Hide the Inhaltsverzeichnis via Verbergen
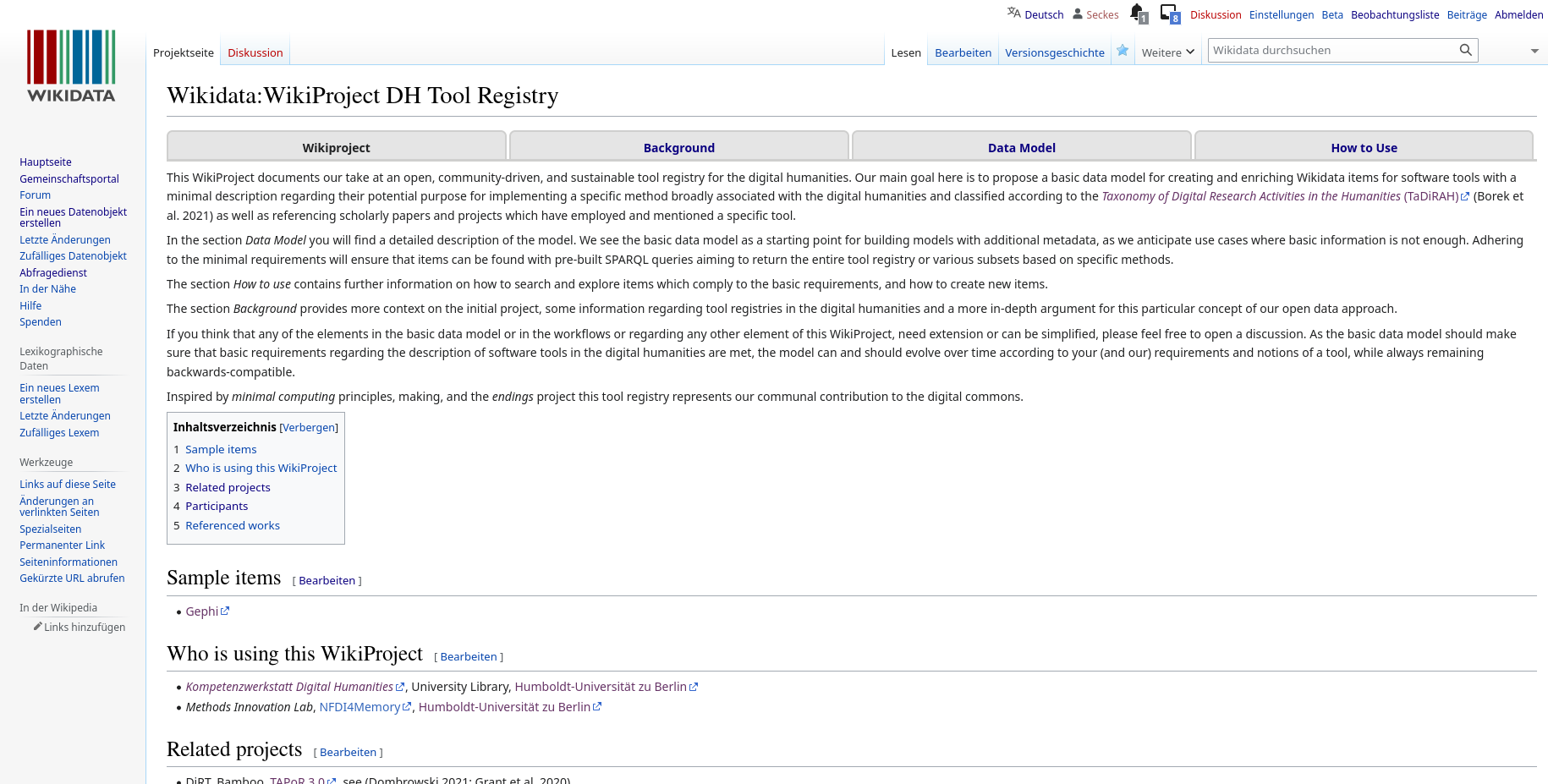 308,427
